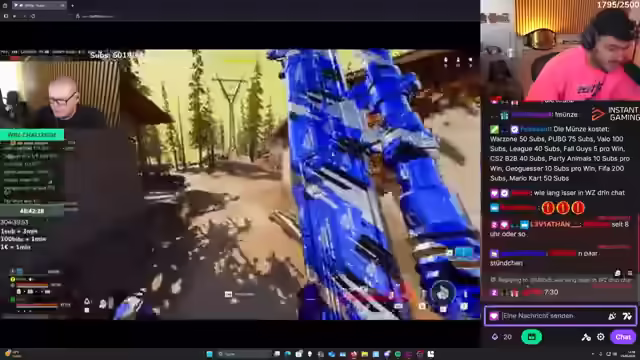Viewport: 640px width, 360px height.
Task: Toggle browser sidebar panel icon
Action: coord(6,16)
